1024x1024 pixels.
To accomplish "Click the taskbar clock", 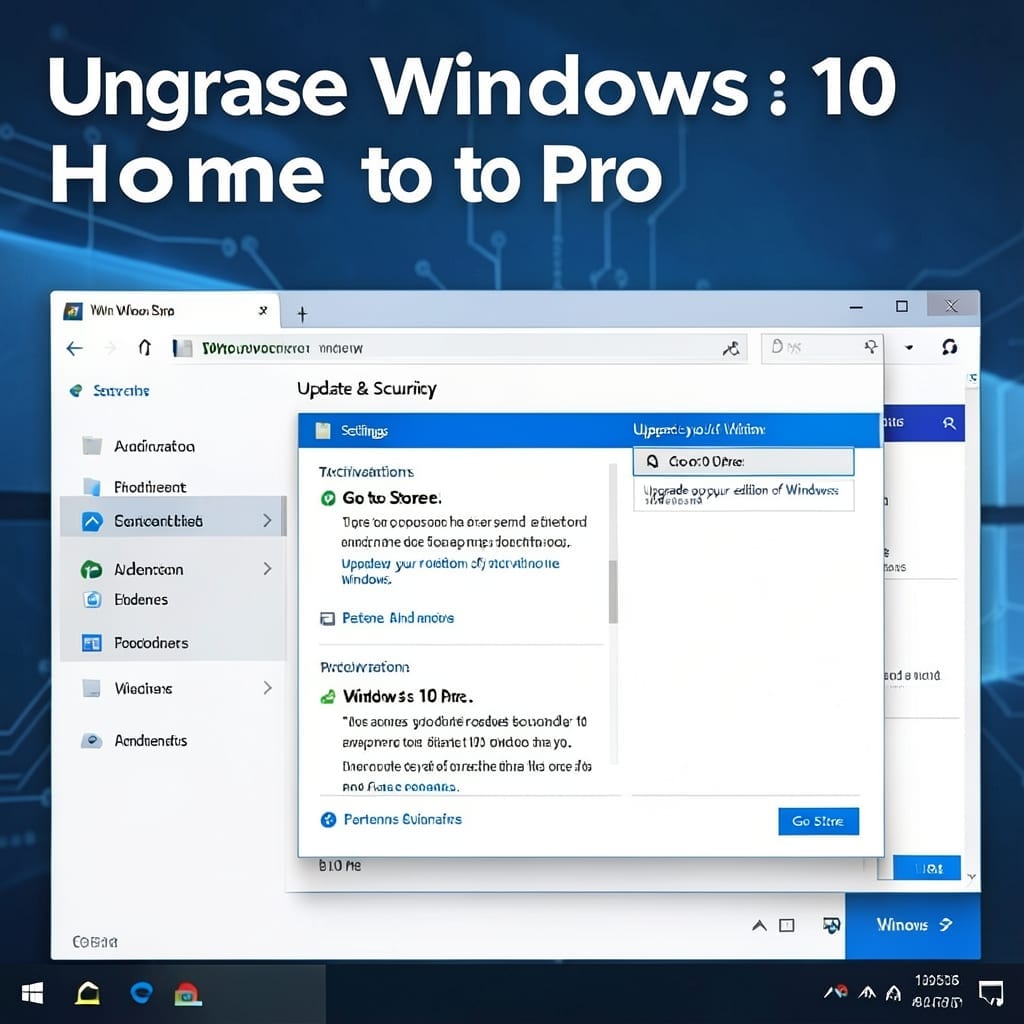I will point(937,991).
